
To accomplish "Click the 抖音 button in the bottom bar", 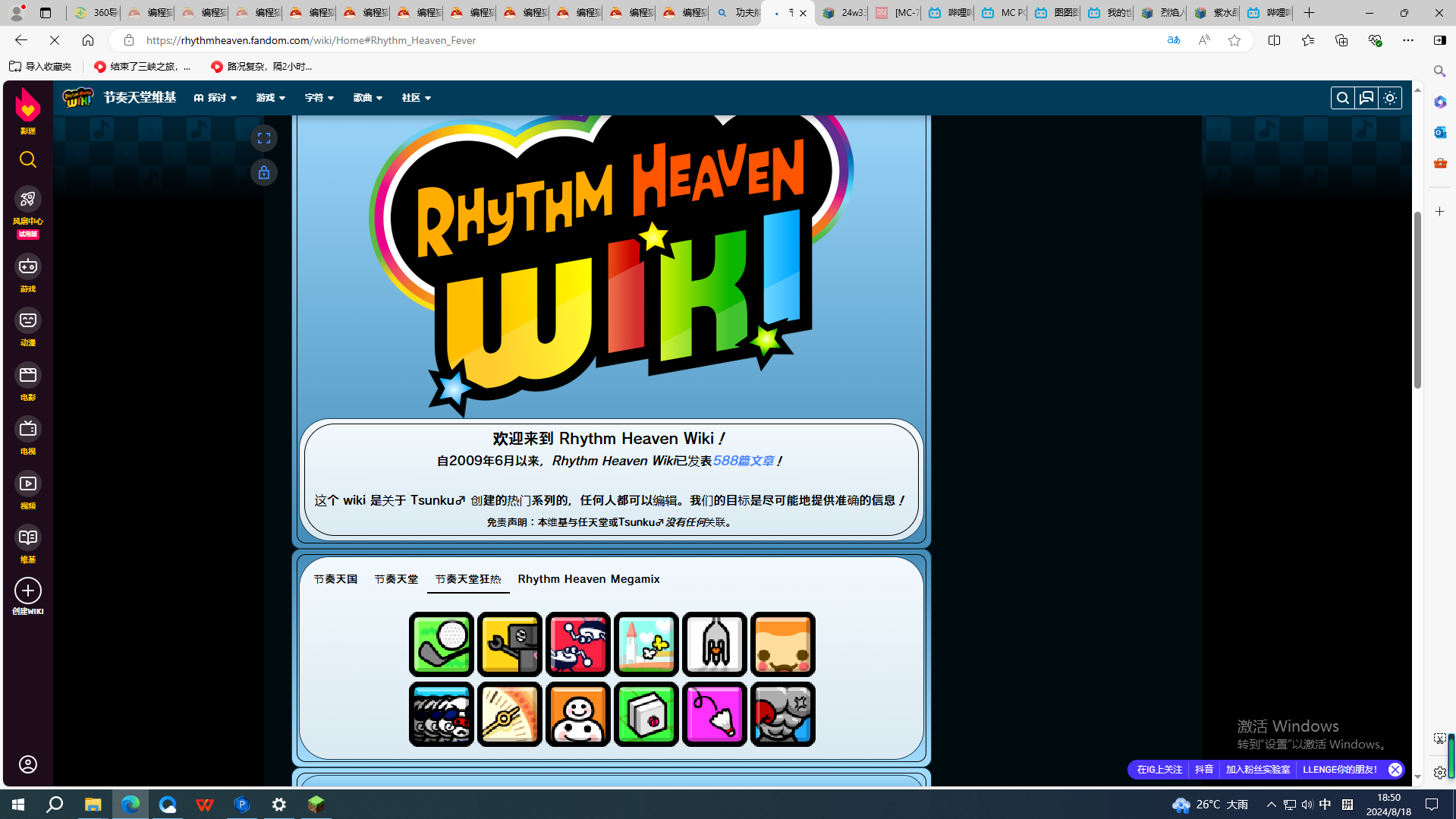I will [x=1204, y=770].
